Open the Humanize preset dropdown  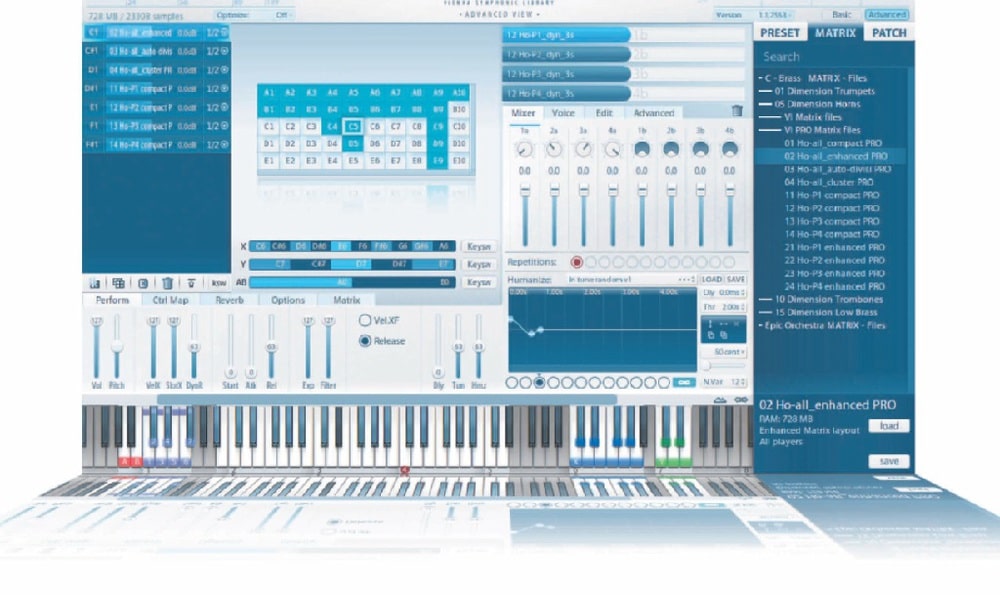tap(631, 279)
